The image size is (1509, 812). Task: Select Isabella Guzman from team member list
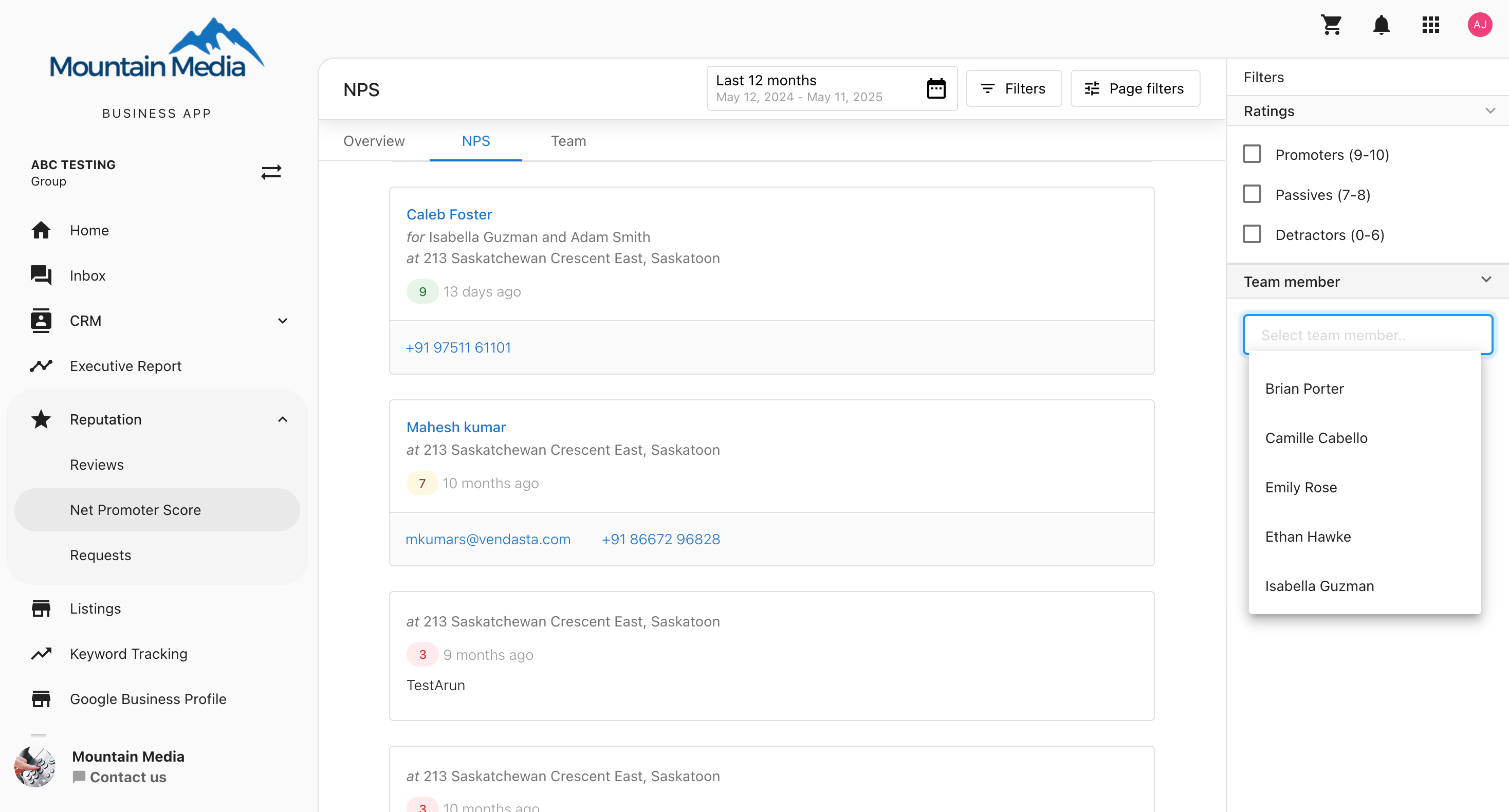(x=1364, y=586)
